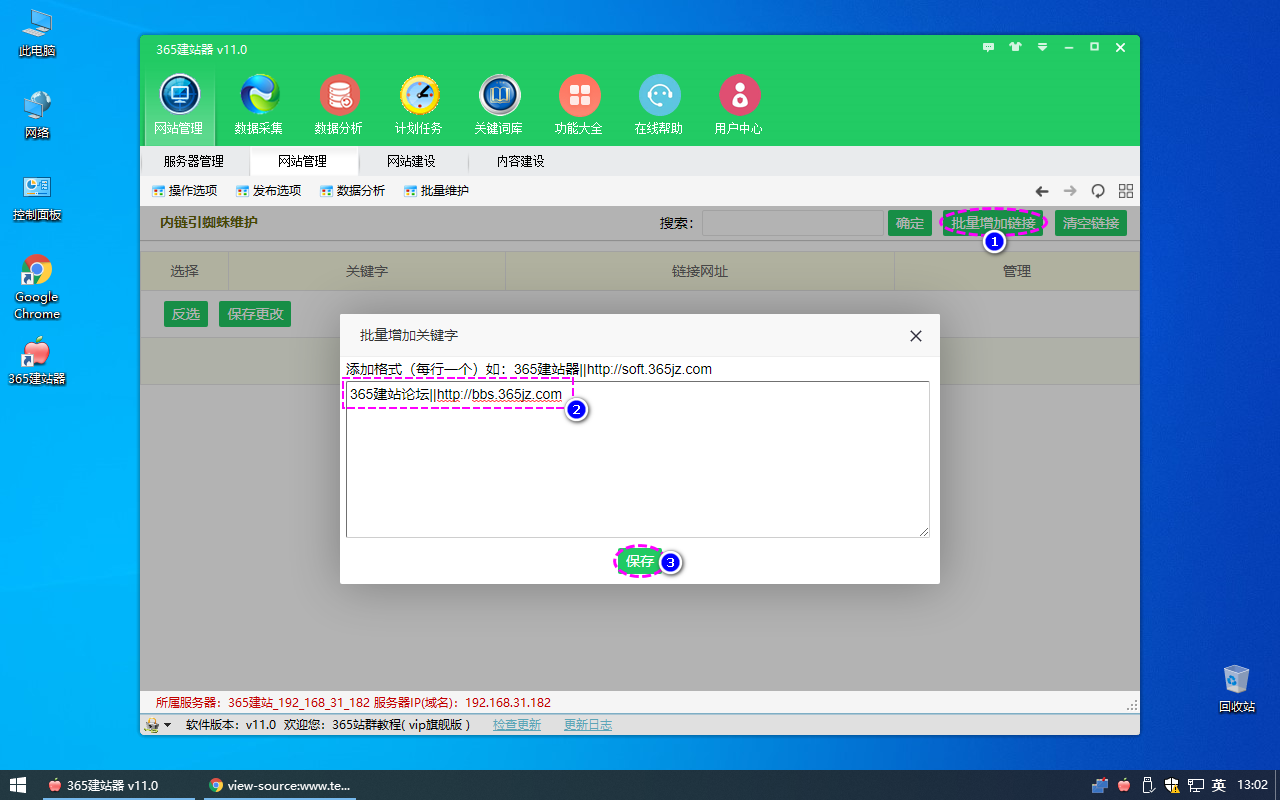Click the 所属服务器 status text line
Viewport: 1280px width, 800px height.
[x=353, y=703]
